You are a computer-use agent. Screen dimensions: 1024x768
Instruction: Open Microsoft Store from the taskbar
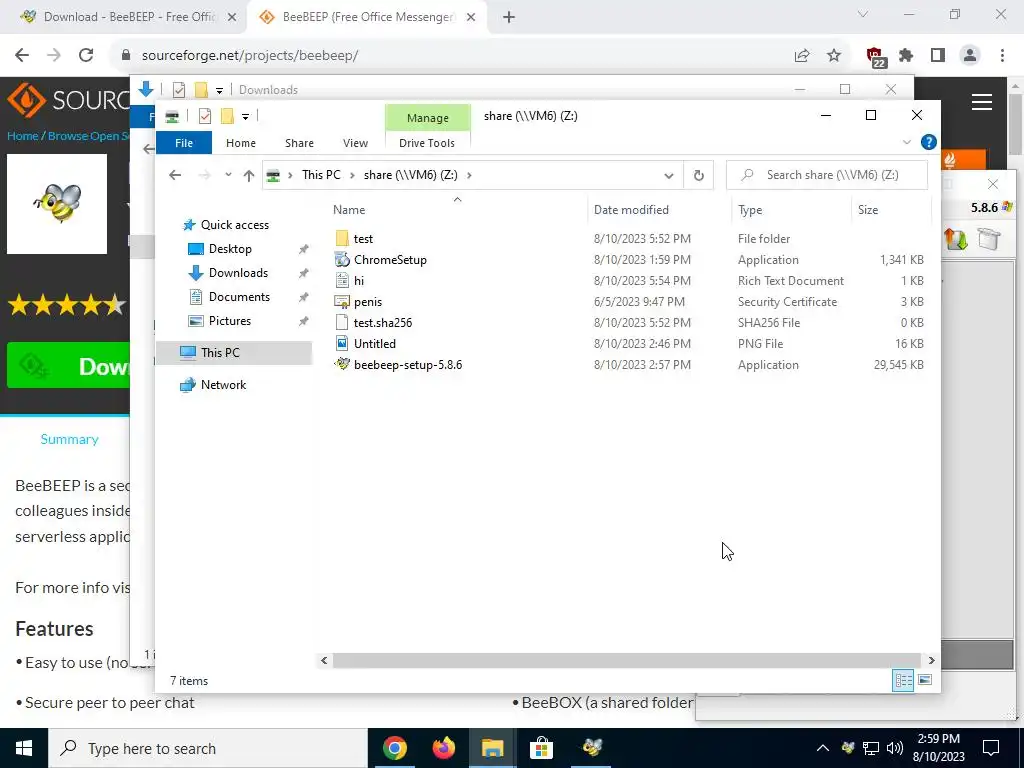(541, 748)
